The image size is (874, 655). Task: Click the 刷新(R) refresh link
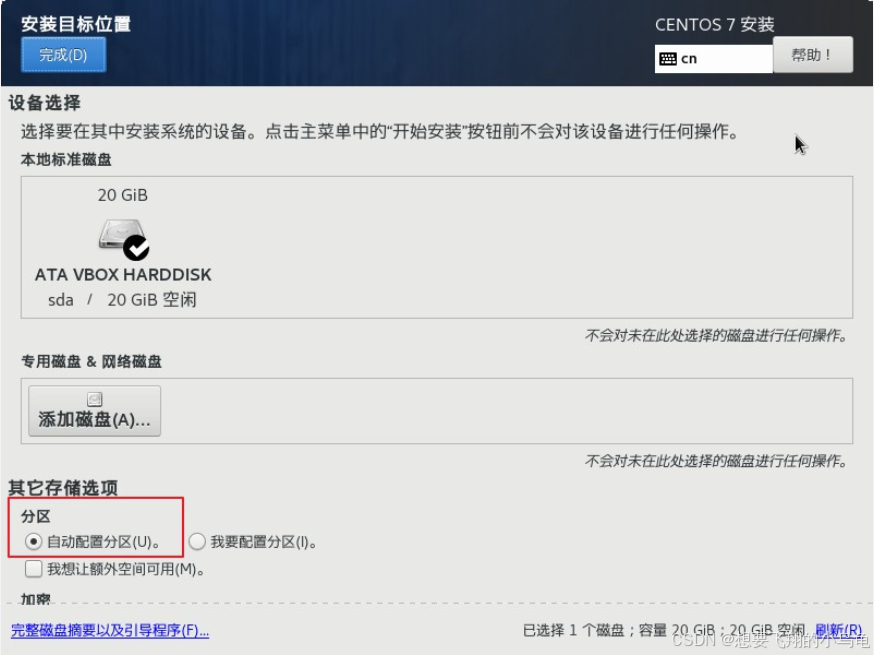[838, 630]
